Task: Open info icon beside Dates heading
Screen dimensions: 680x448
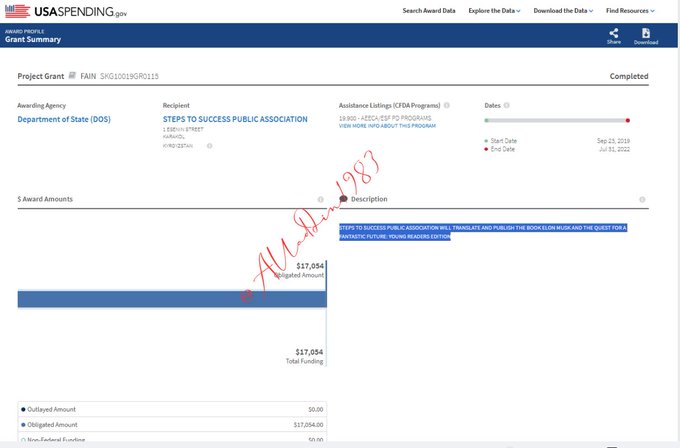Action: point(507,105)
